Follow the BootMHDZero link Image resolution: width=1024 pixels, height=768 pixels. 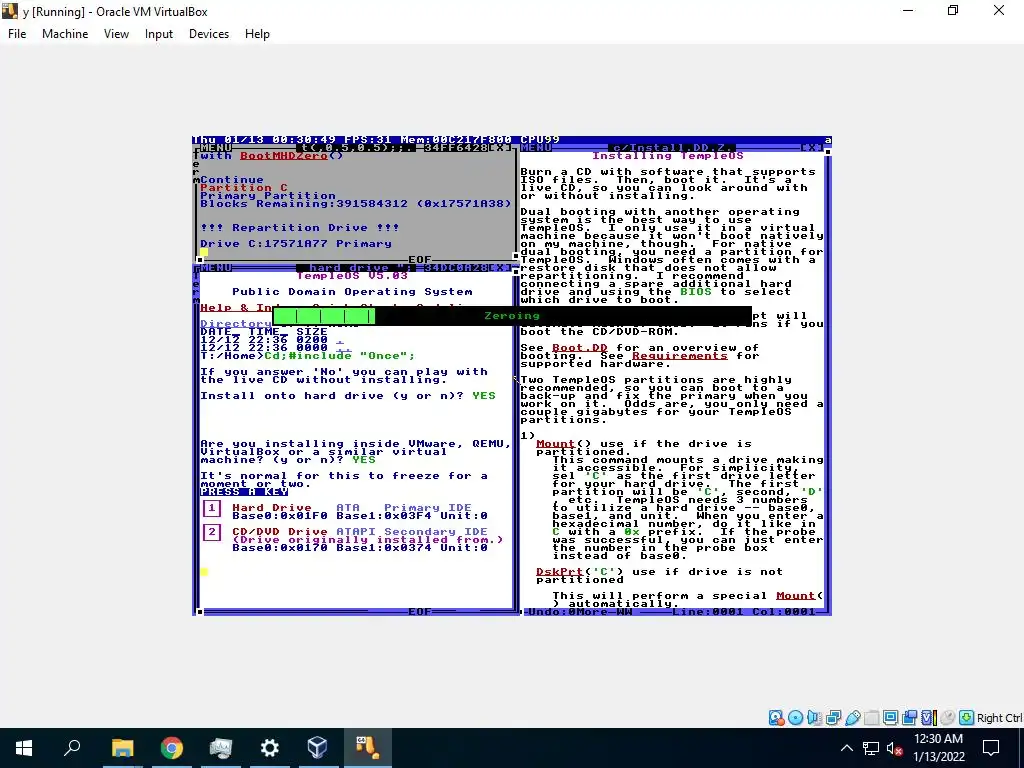click(284, 155)
